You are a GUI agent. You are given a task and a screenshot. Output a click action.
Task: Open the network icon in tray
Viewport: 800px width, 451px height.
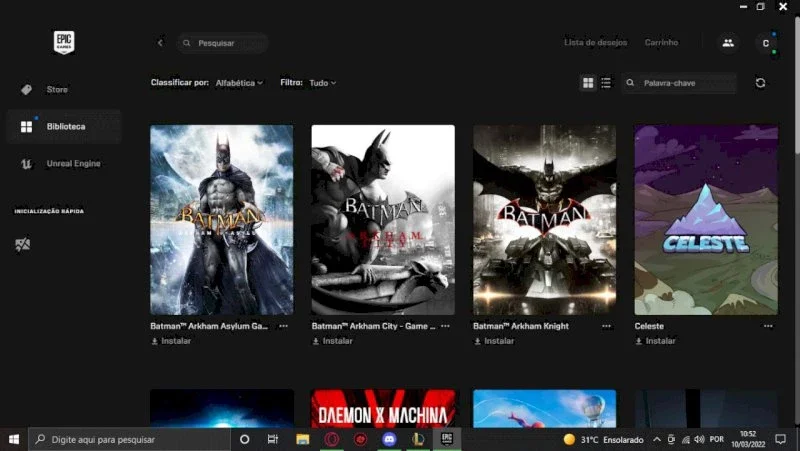(686, 439)
